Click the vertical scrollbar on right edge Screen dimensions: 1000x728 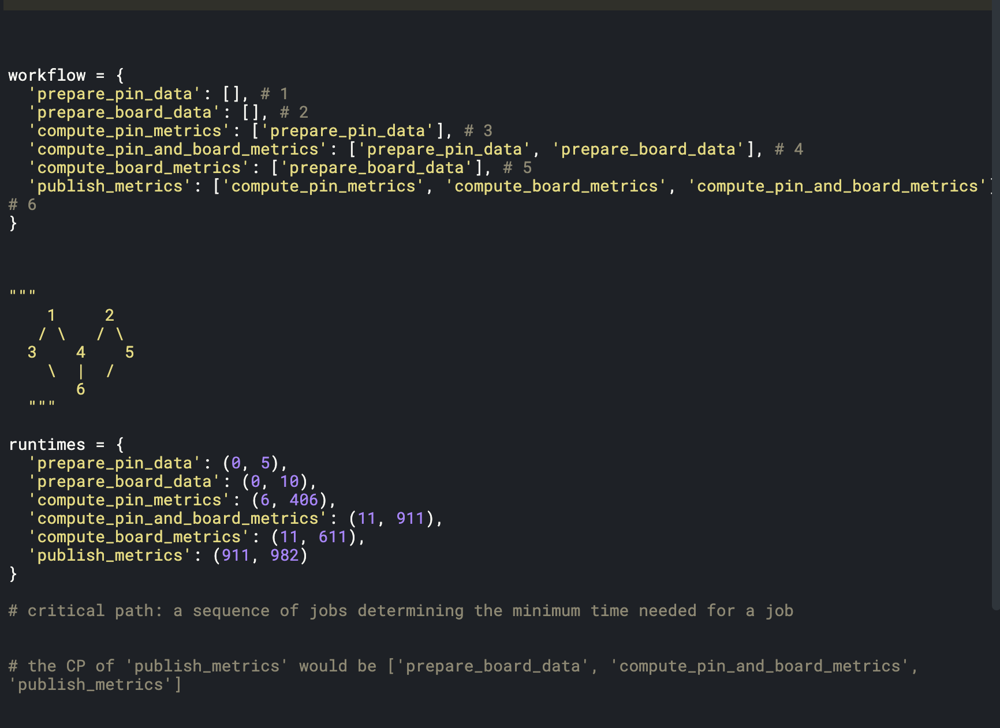[x=995, y=300]
